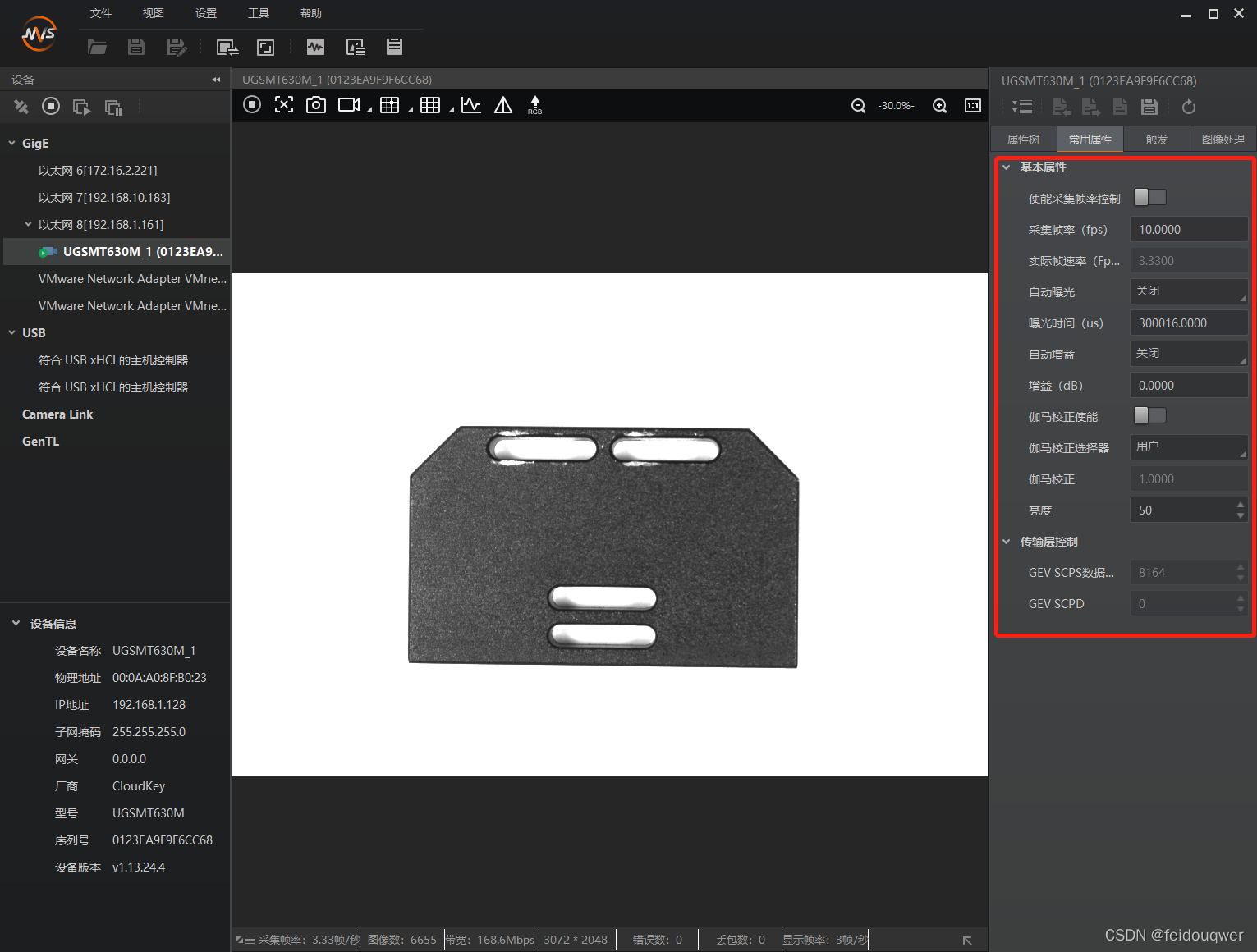Click the save disk icon in top toolbar
This screenshot has height=952, width=1257.
136,48
